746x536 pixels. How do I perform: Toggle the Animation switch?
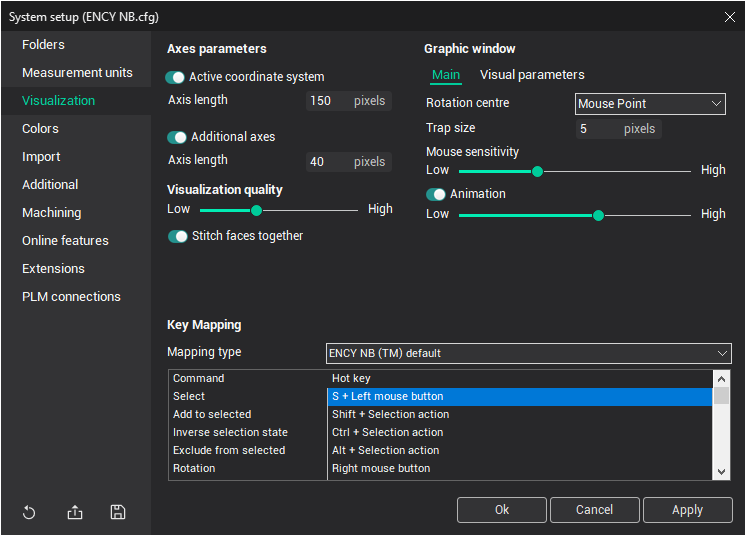click(436, 194)
